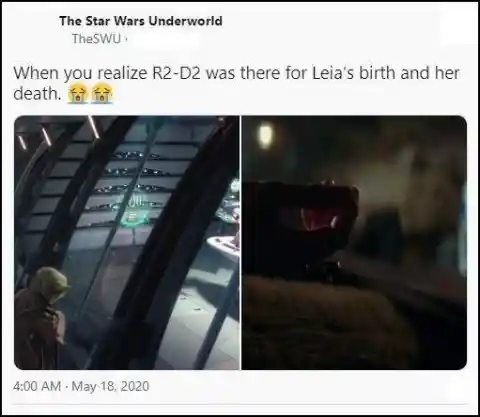
Task: Click the word R2-D2 in the tweet
Action: (176, 73)
